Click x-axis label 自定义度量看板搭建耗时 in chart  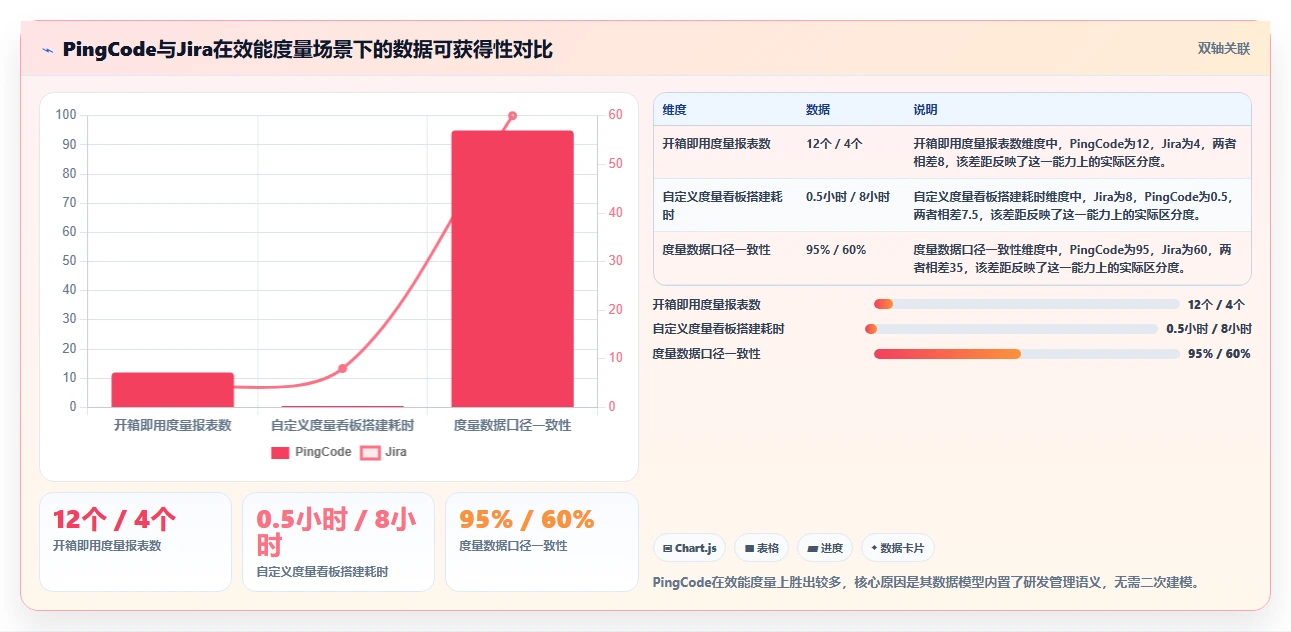[343, 425]
